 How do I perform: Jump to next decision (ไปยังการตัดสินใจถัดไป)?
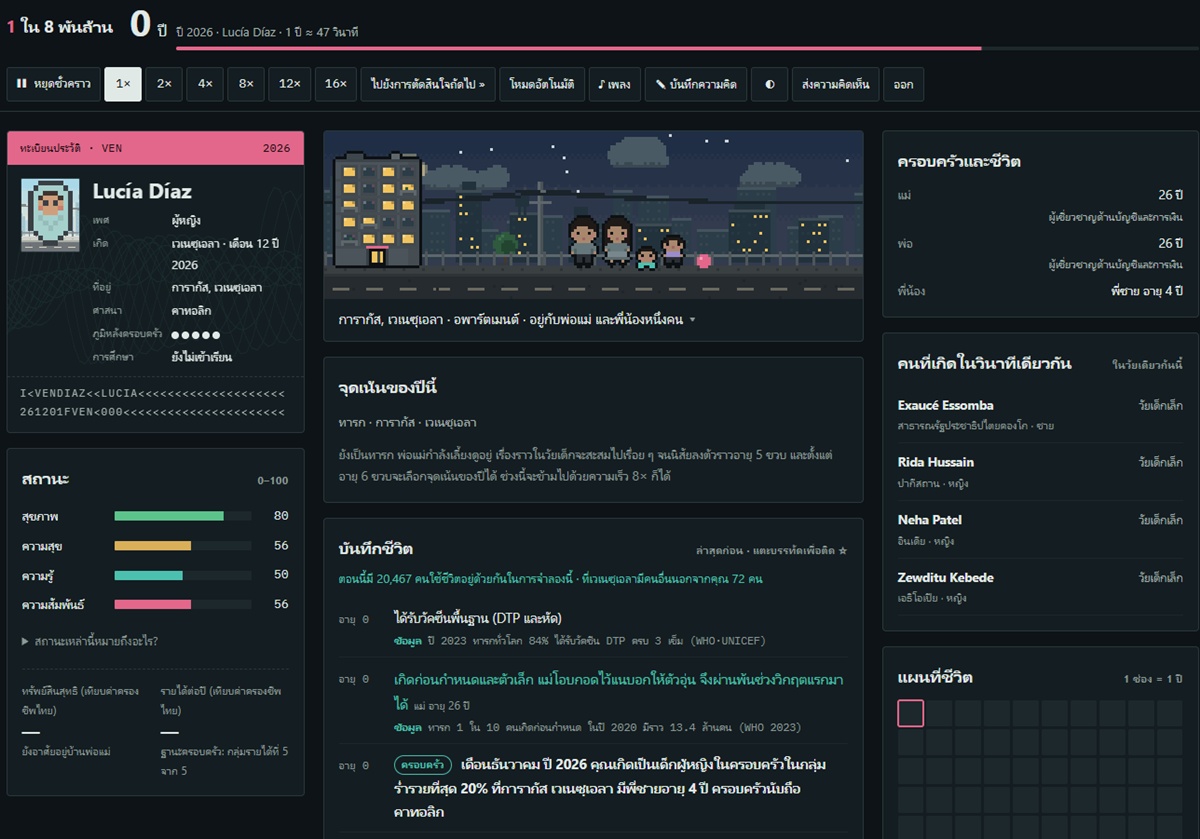pos(428,85)
